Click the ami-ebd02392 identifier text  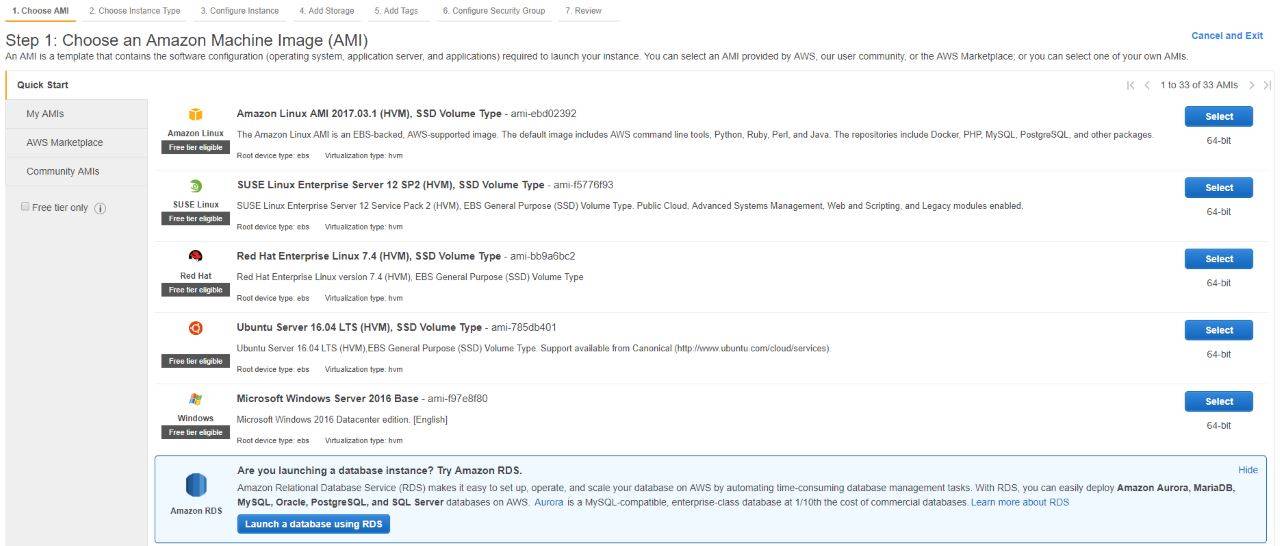coord(543,114)
